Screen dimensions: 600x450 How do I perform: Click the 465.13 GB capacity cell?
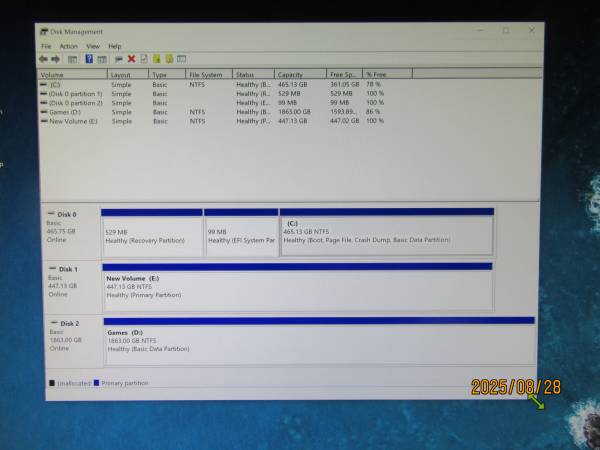(x=293, y=84)
